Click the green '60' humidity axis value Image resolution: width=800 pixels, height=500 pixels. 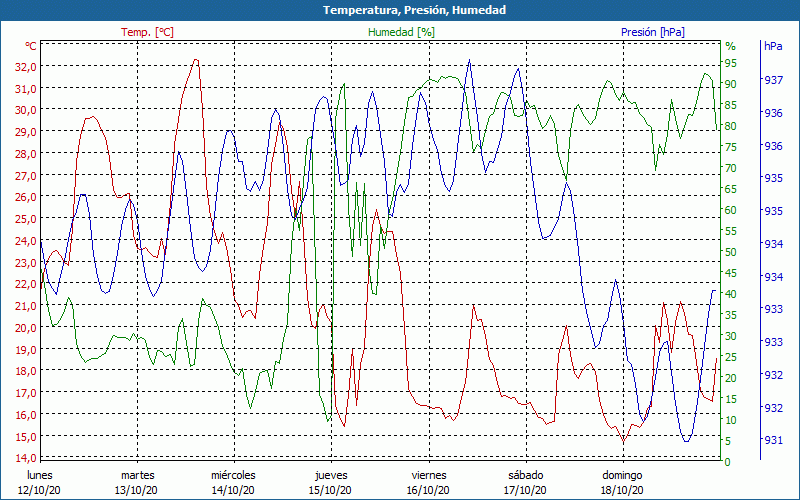point(731,210)
